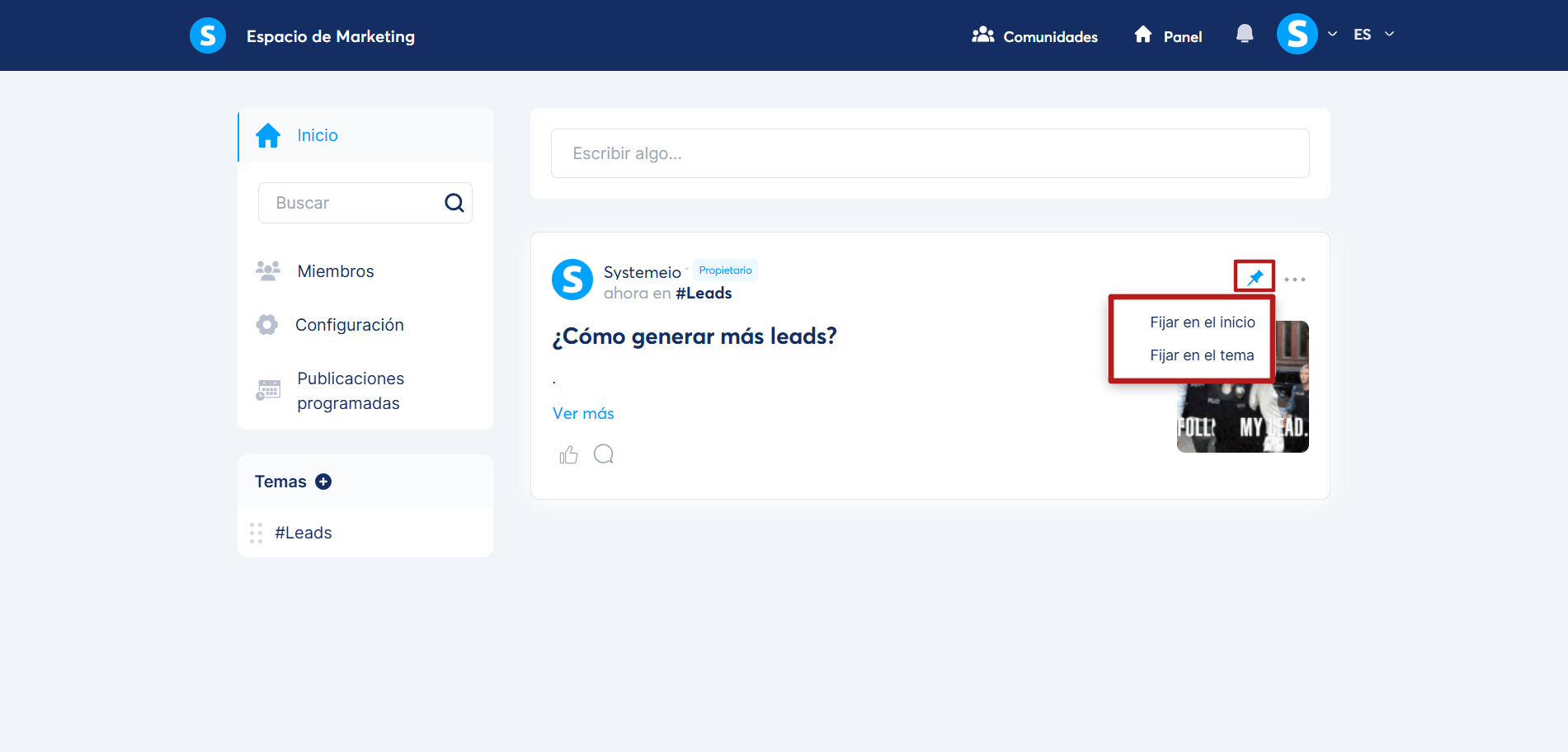
Task: Open the ES language selector
Action: 1373,34
